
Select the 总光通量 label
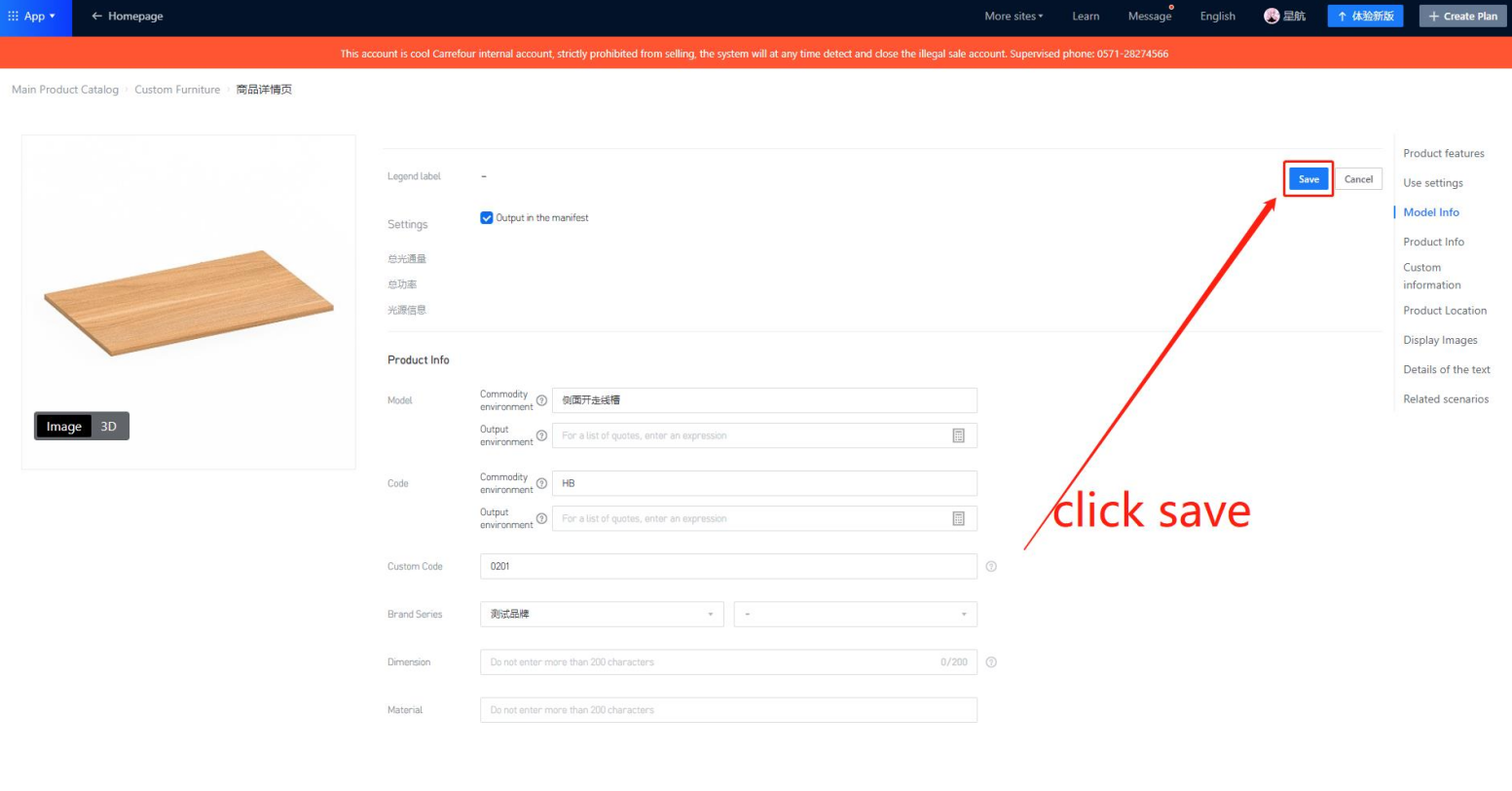pyautogui.click(x=407, y=259)
